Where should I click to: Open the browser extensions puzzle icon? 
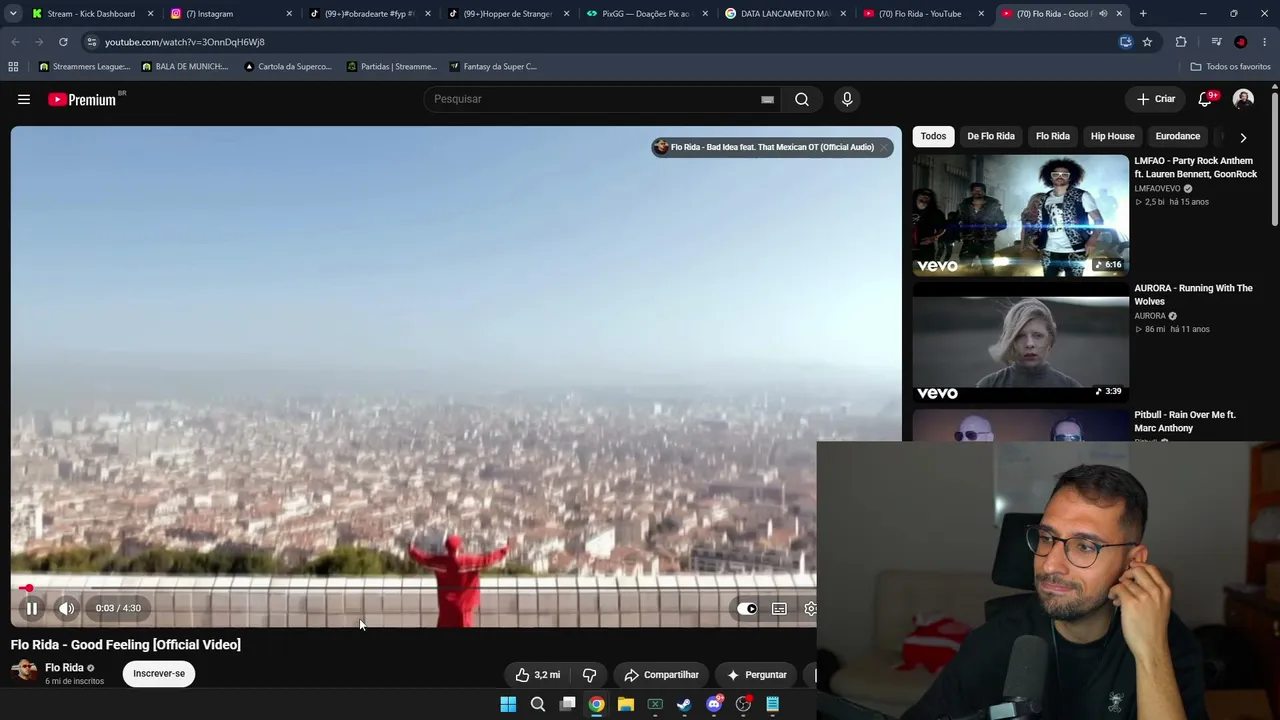point(1181,42)
